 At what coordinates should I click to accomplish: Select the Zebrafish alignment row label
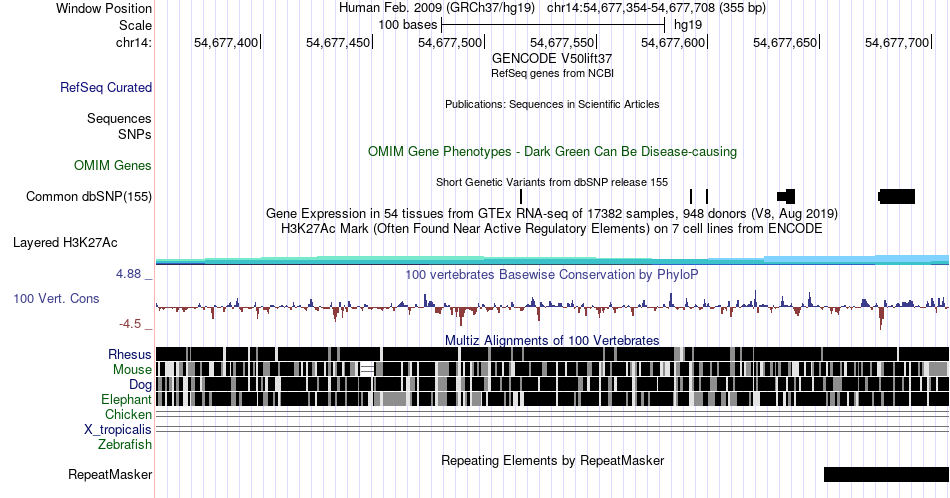(x=125, y=445)
